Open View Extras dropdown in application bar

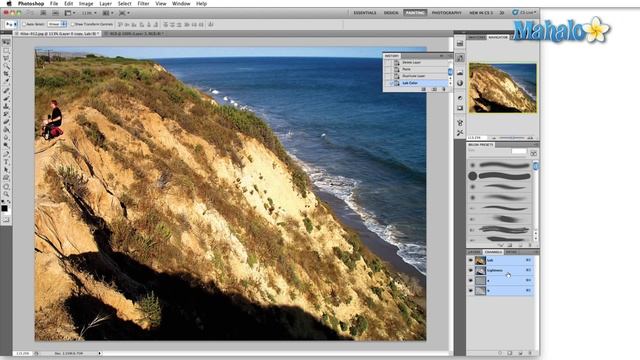click(70, 13)
